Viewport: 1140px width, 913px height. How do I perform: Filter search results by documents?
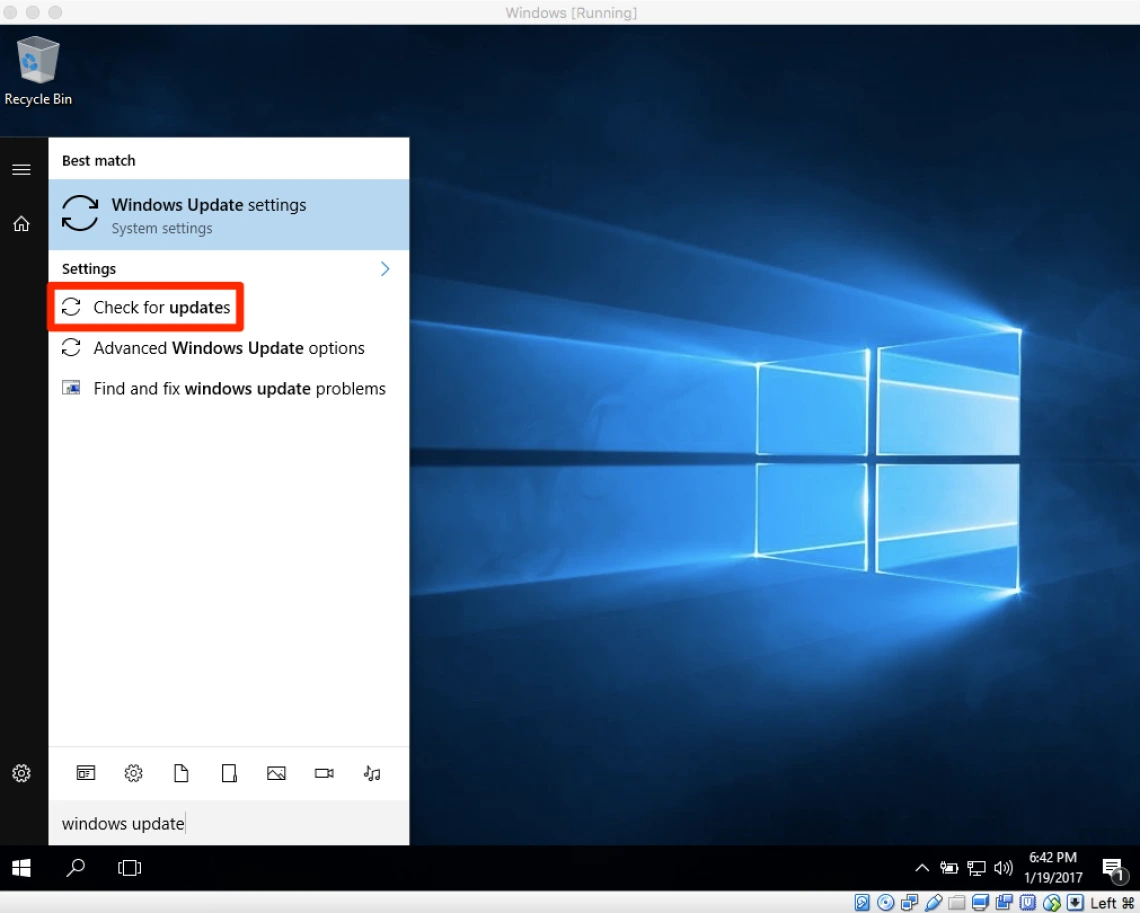tap(181, 773)
